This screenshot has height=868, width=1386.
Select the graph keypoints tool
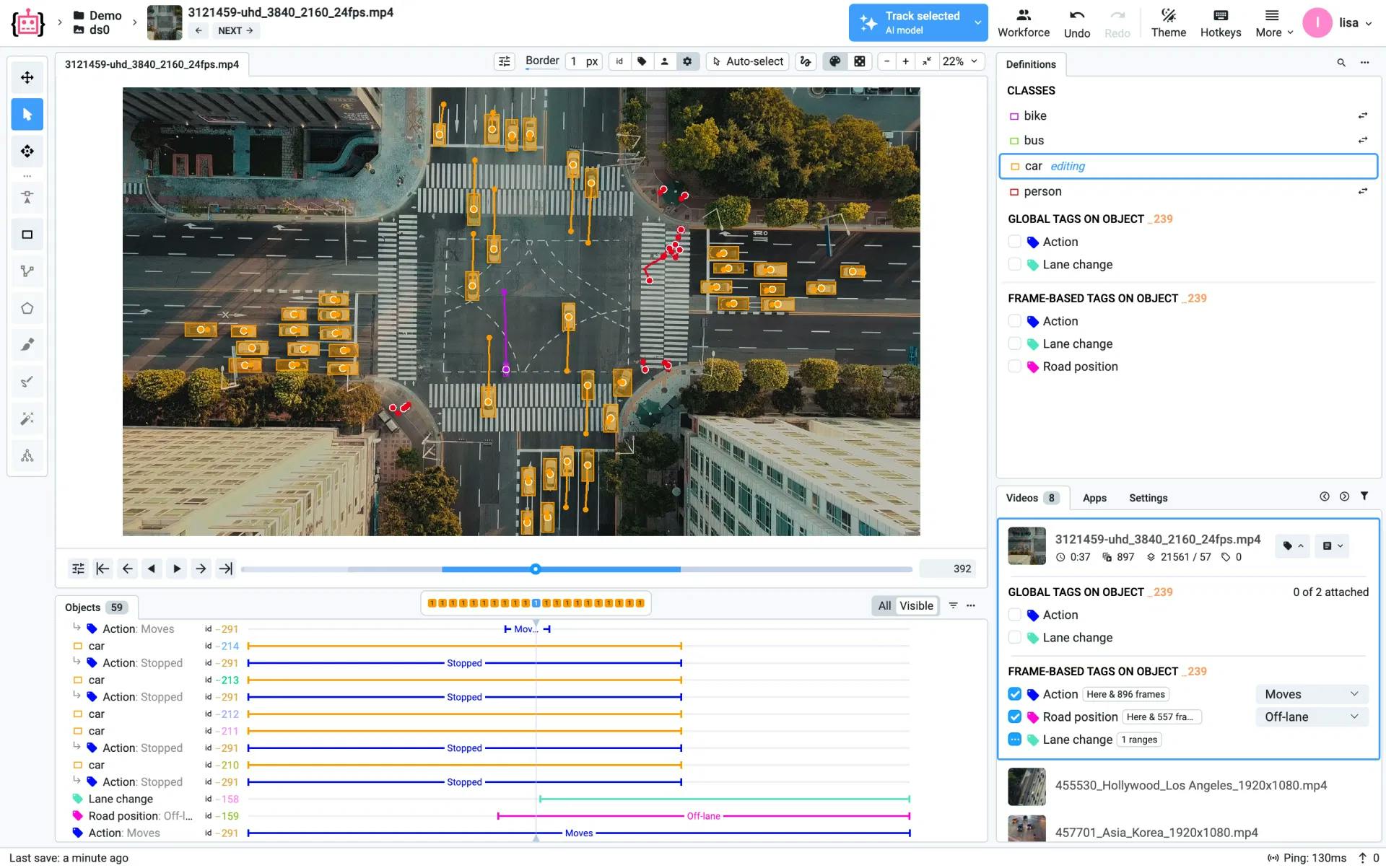(x=27, y=455)
